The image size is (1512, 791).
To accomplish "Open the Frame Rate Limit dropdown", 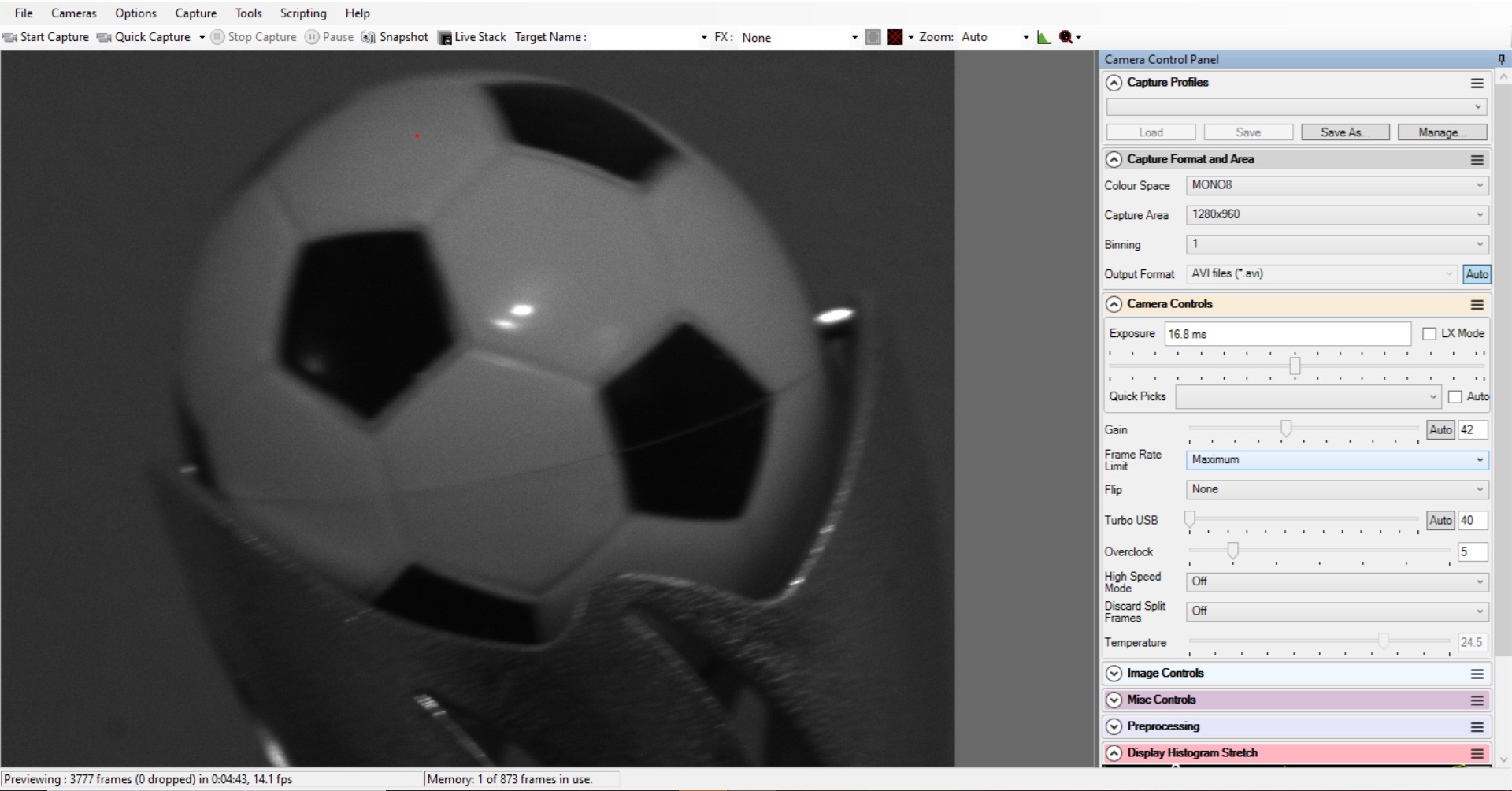I will (x=1335, y=460).
